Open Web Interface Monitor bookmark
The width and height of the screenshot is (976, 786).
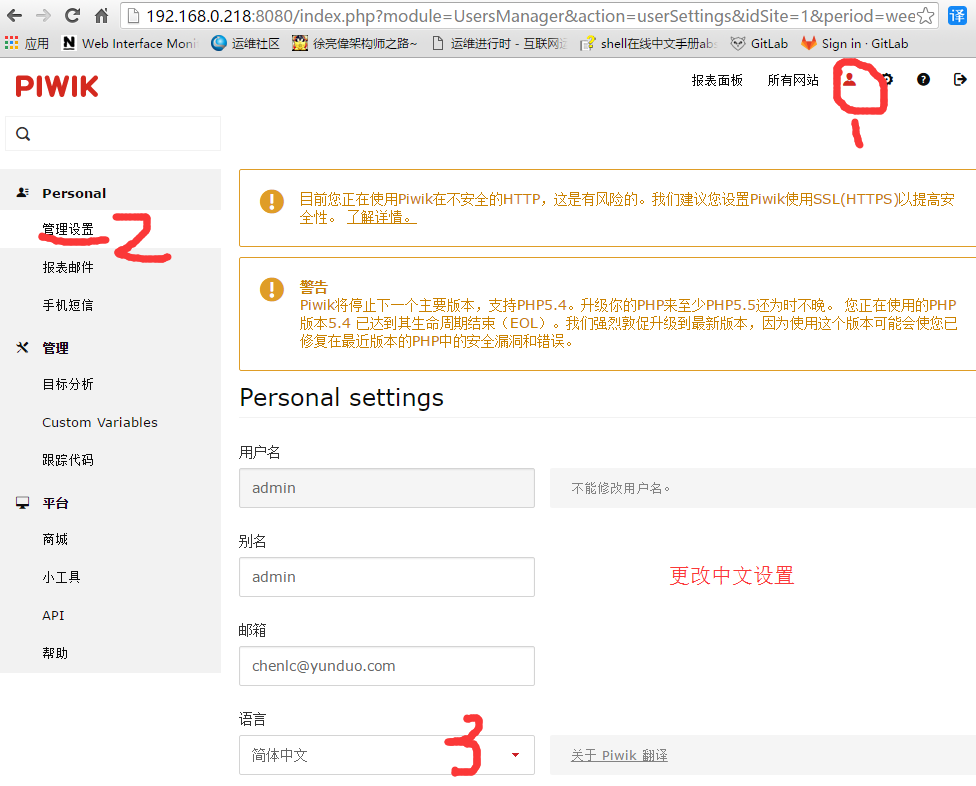[x=129, y=44]
